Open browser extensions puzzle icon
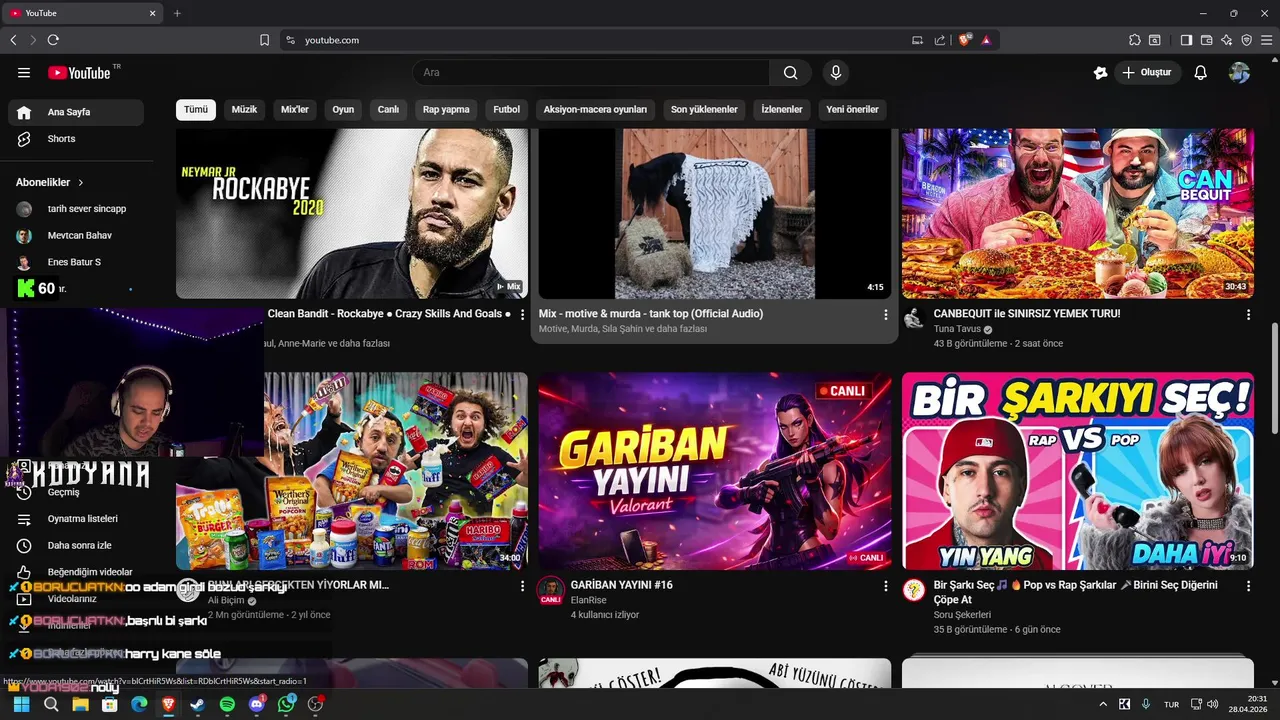 point(1135,40)
